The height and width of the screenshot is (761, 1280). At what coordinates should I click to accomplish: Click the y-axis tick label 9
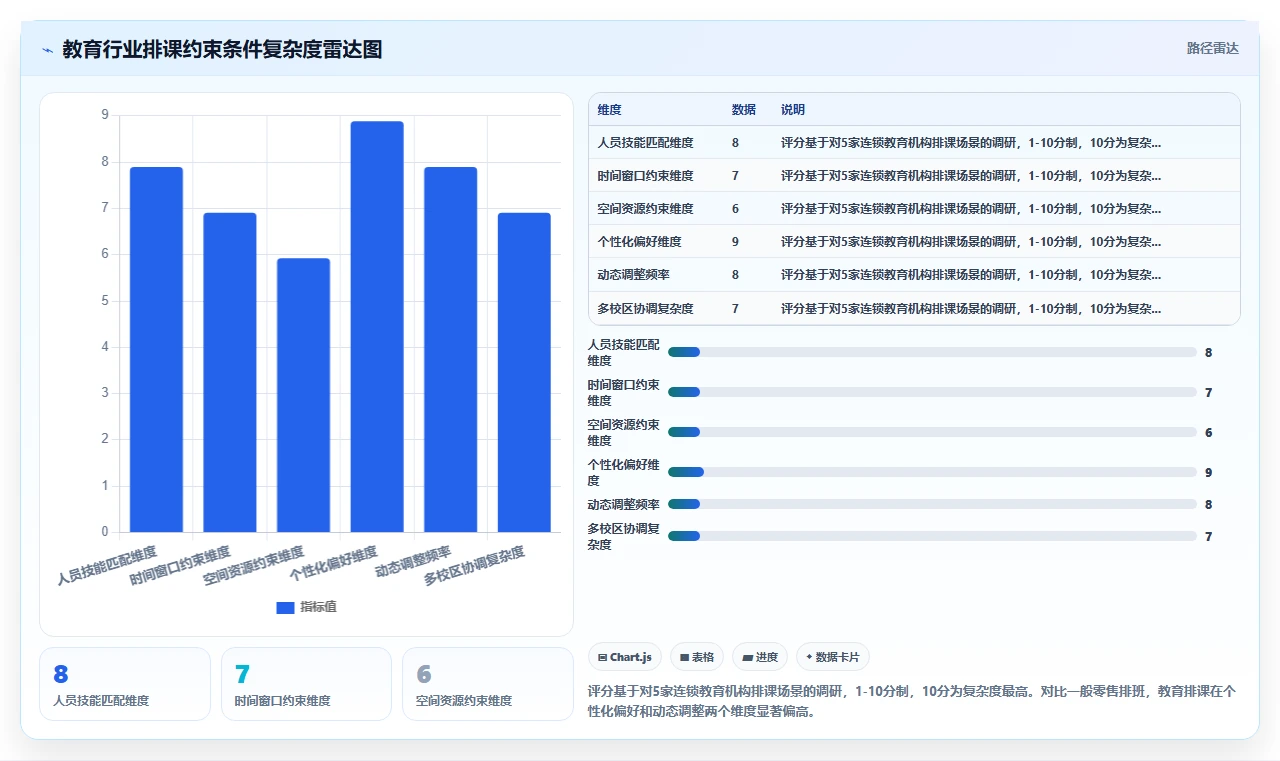pyautogui.click(x=105, y=115)
